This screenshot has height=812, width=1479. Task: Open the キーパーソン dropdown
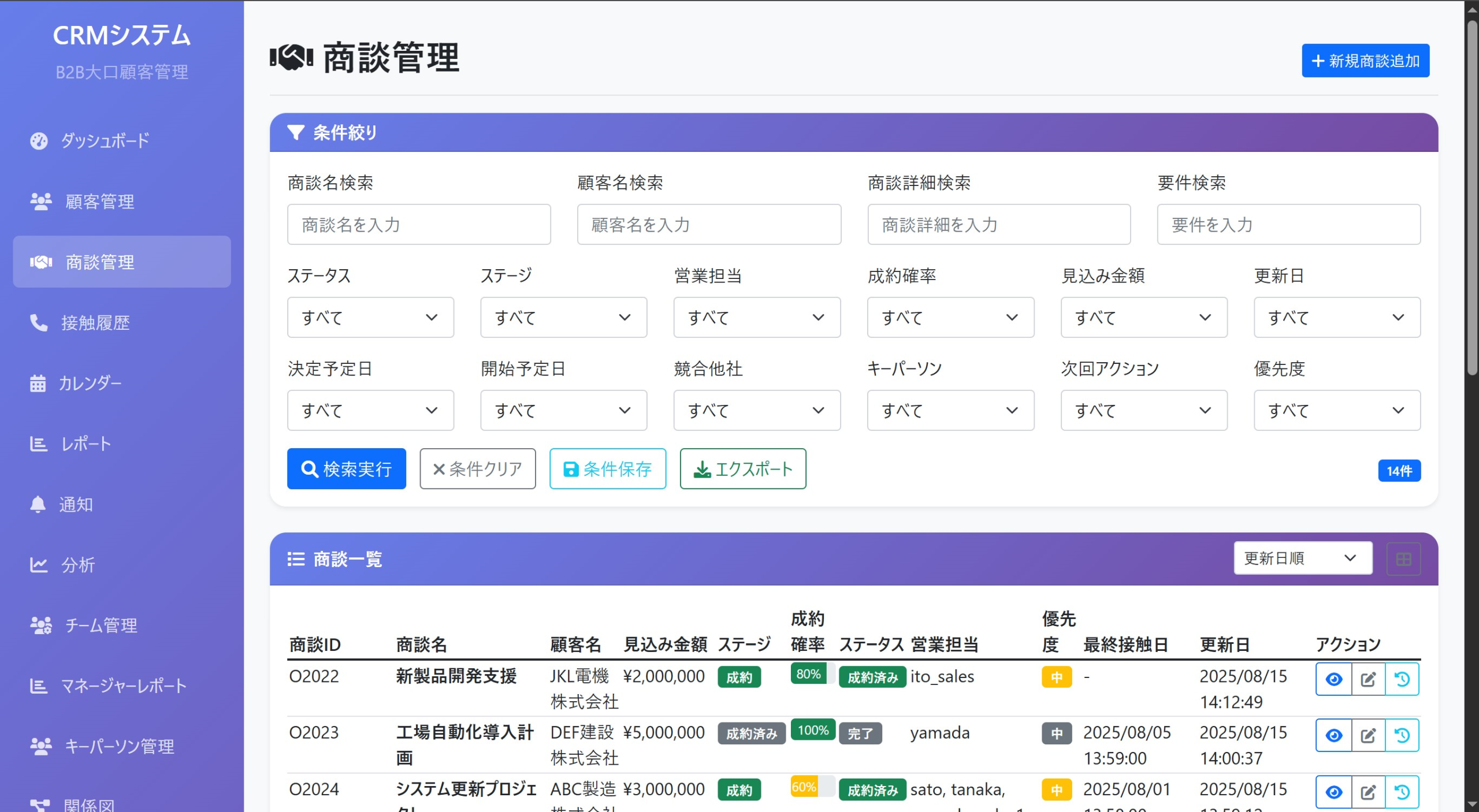click(x=951, y=410)
